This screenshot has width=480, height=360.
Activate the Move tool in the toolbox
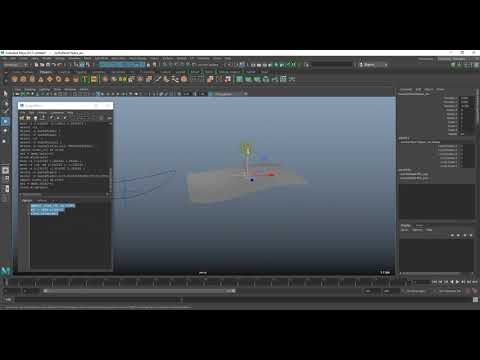pyautogui.click(x=5, y=121)
